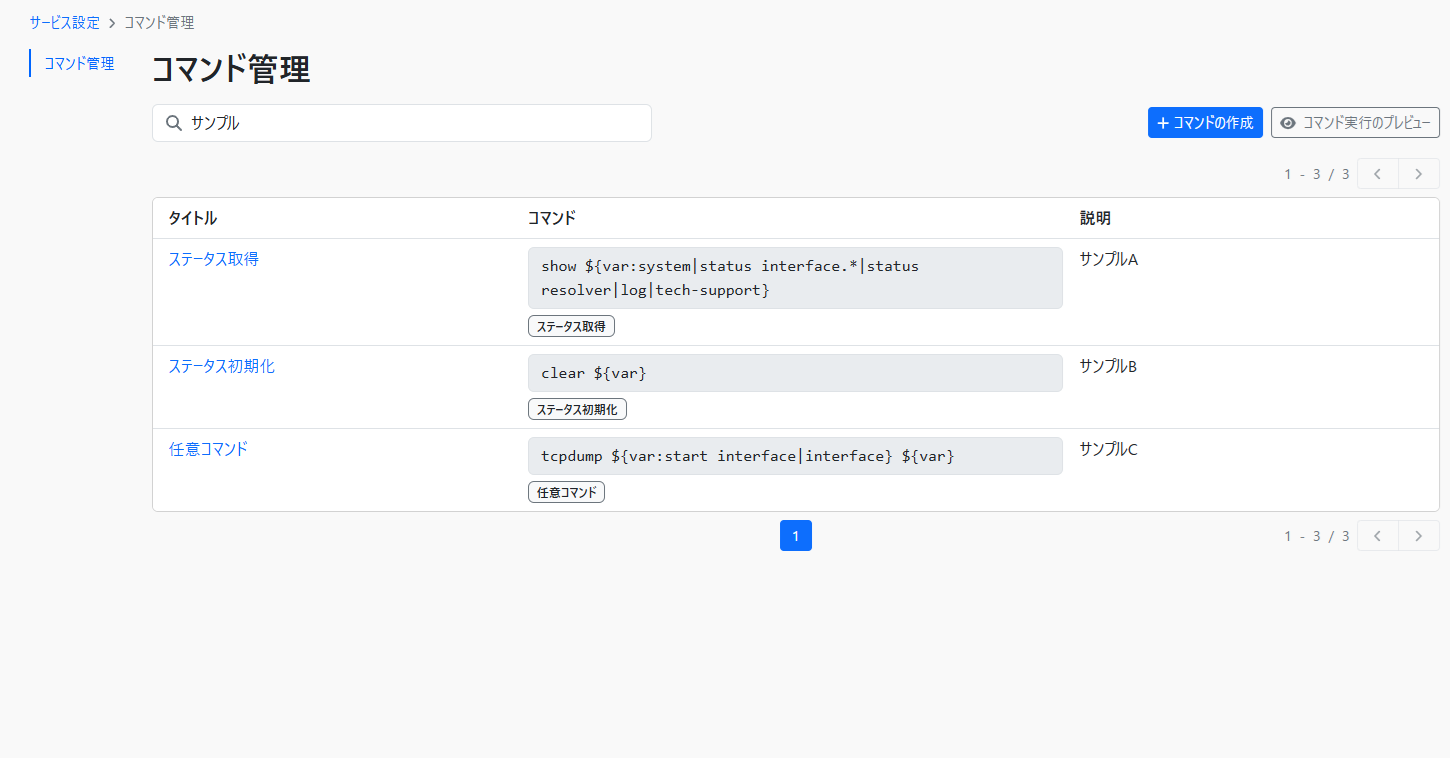Image resolution: width=1450 pixels, height=758 pixels.
Task: Go to previous page using top chevron
Action: [1377, 174]
